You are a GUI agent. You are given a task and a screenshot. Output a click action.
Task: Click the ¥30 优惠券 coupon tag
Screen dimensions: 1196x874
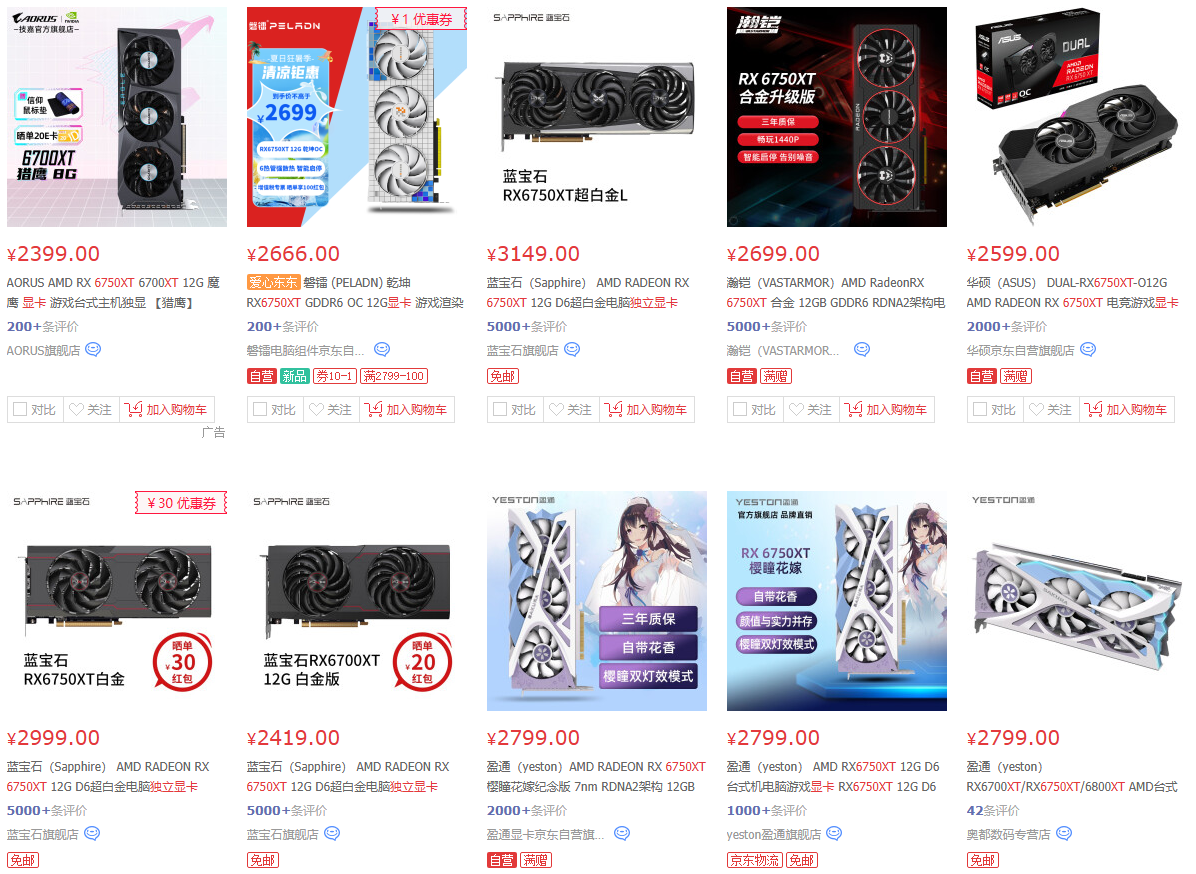pos(182,503)
